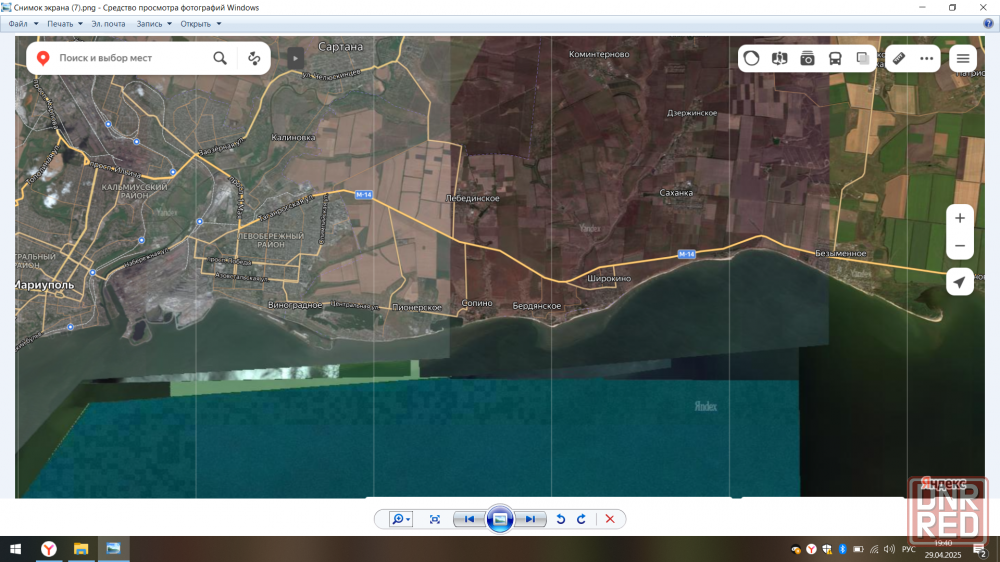Click the Bluetooth tray icon
The height and width of the screenshot is (562, 1000).
(842, 549)
